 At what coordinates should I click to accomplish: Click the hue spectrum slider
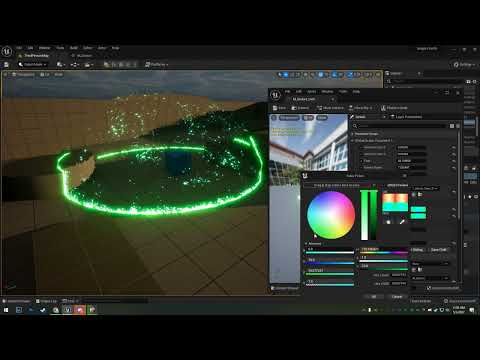[x=384, y=250]
